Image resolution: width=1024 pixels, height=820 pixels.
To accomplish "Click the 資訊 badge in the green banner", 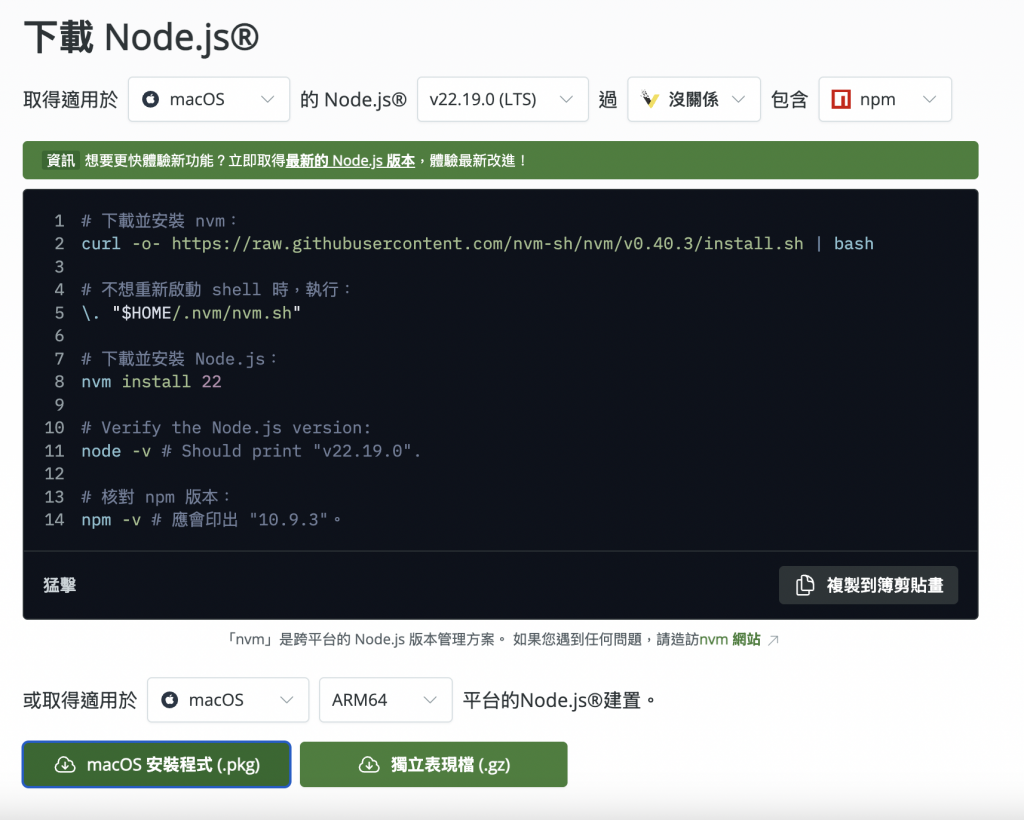I will [61, 161].
